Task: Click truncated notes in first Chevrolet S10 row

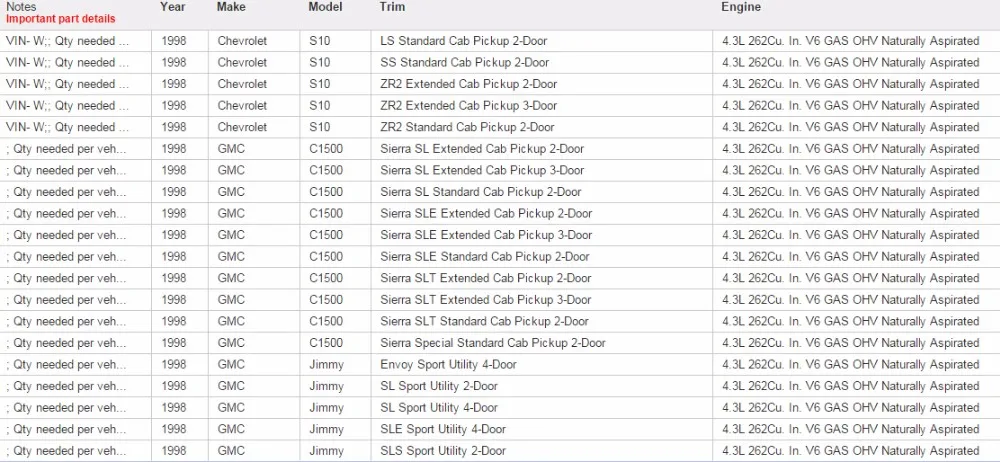Action: (x=68, y=41)
